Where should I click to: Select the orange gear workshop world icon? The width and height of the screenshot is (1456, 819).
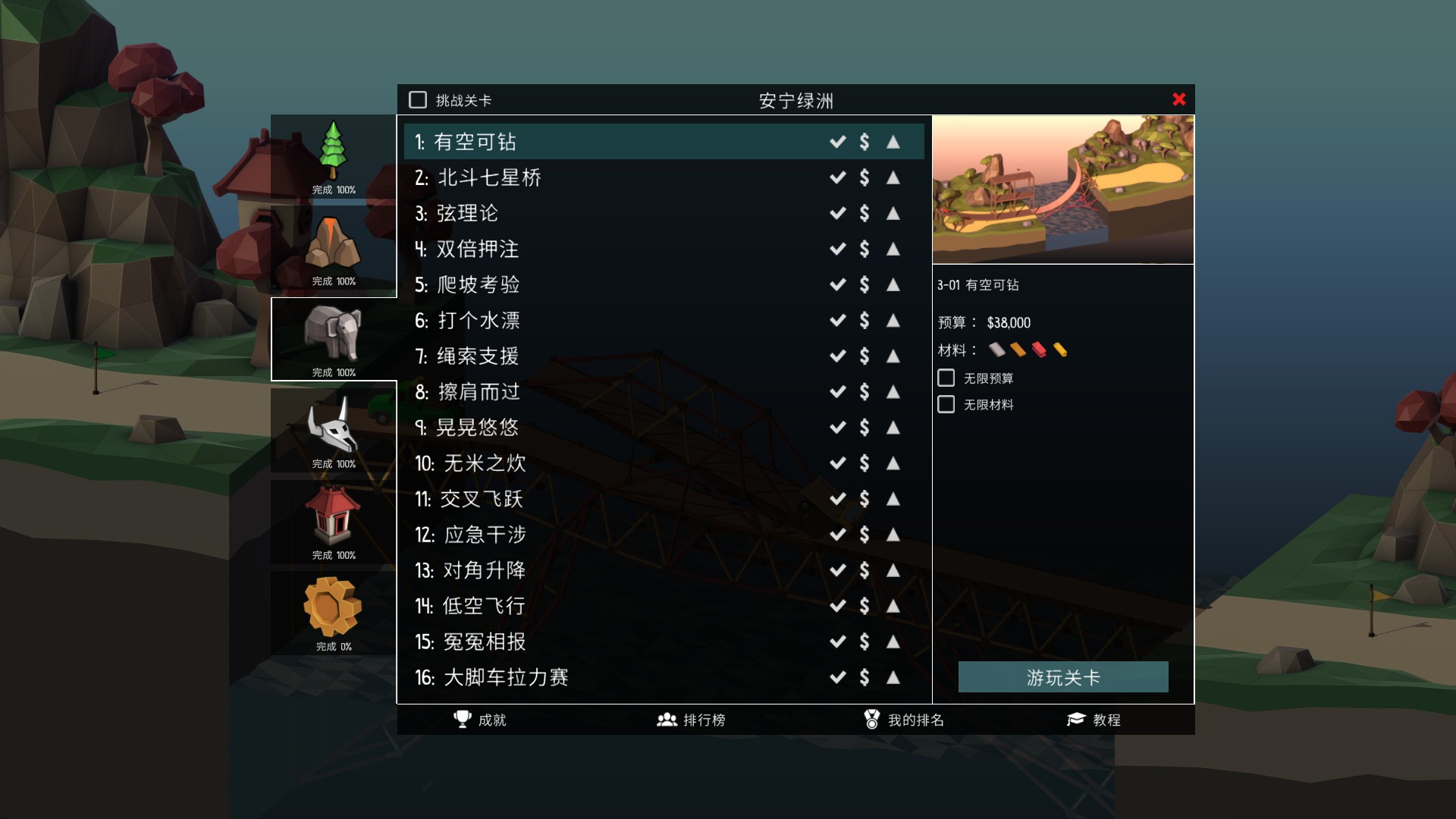coord(334,613)
